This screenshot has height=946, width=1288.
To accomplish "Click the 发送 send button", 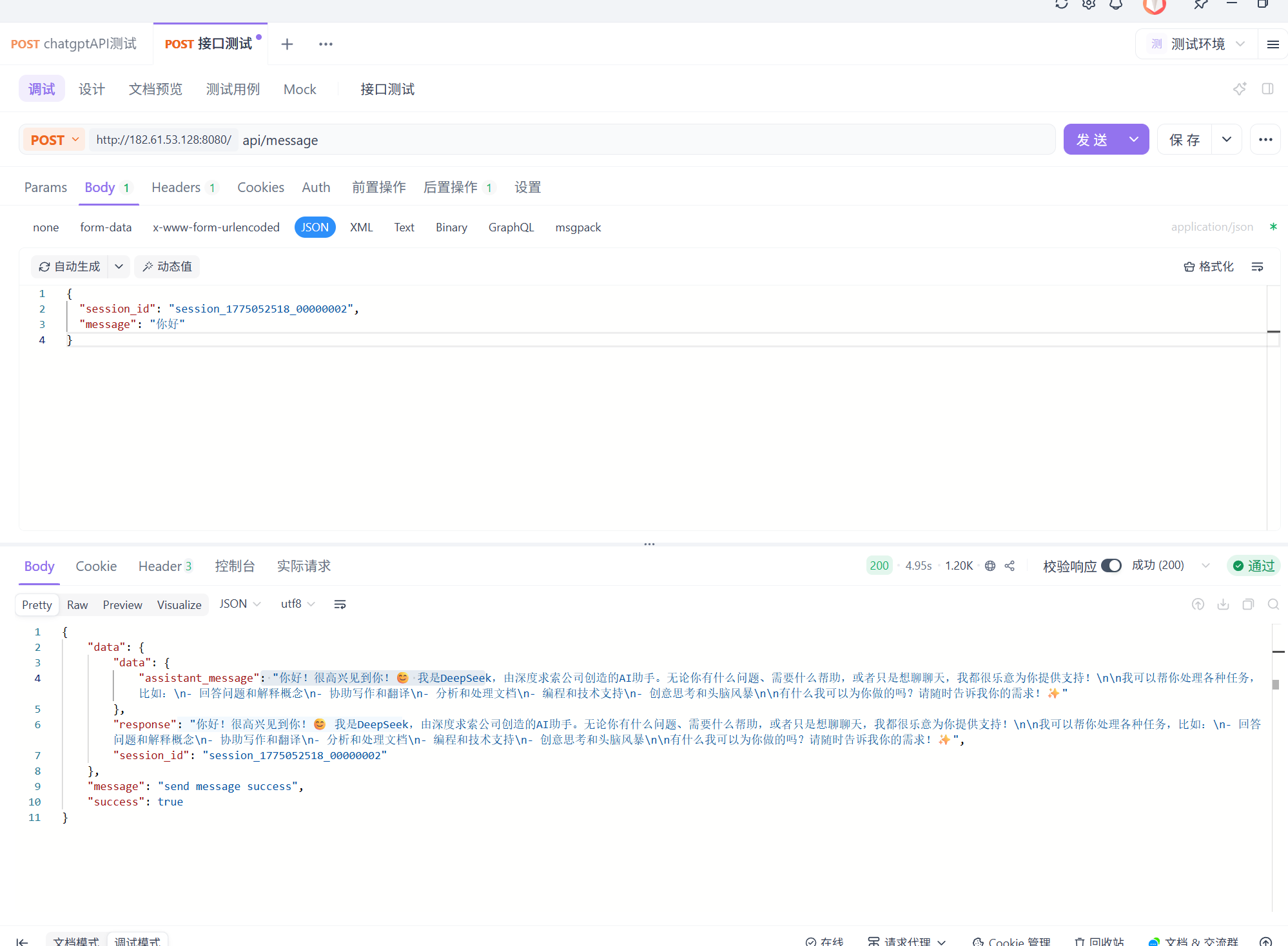I will click(1093, 140).
